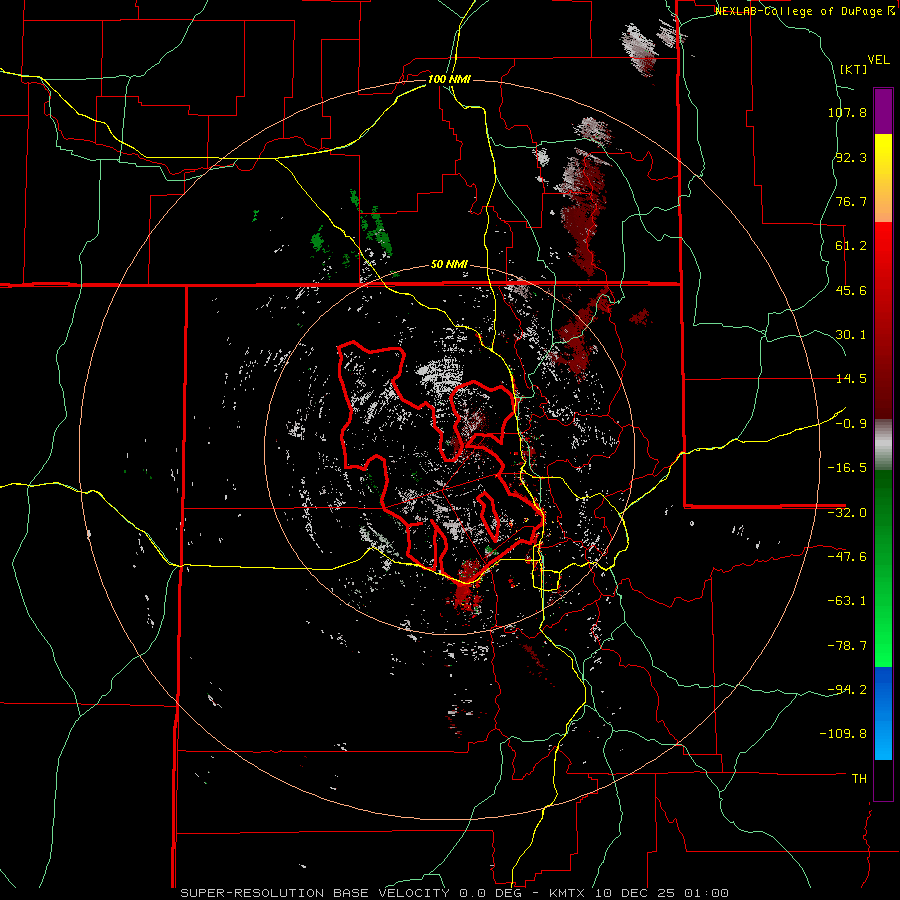The image size is (900, 900).
Task: Select the -94.2 velocity scale value
Action: (847, 689)
